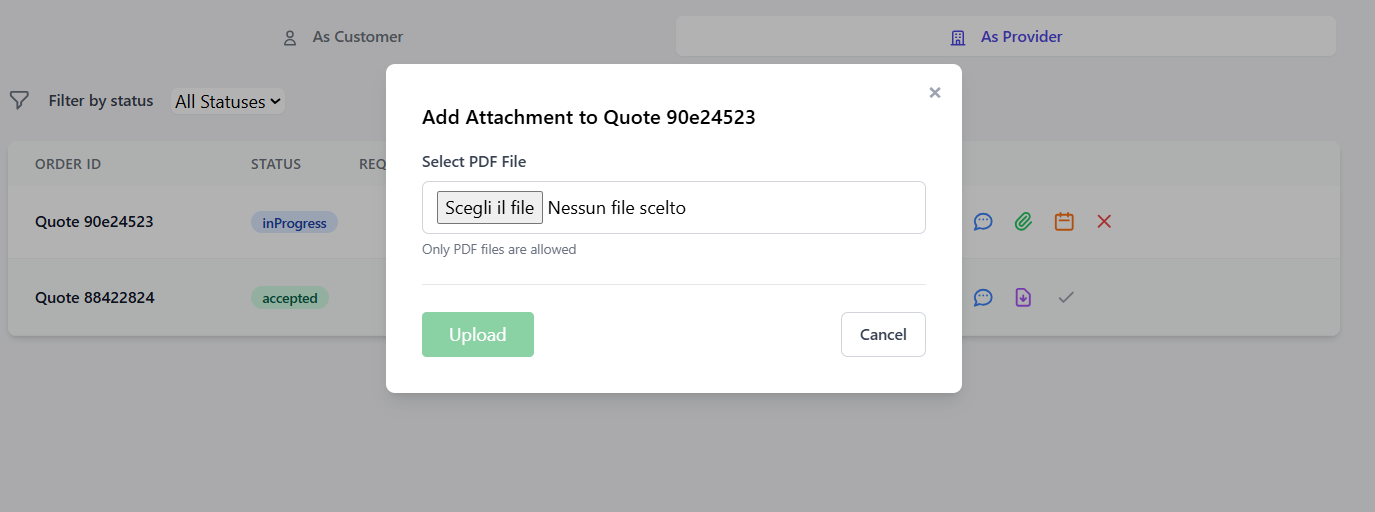Switch to the As Customer tab
This screenshot has width=1375, height=512.
coord(343,37)
